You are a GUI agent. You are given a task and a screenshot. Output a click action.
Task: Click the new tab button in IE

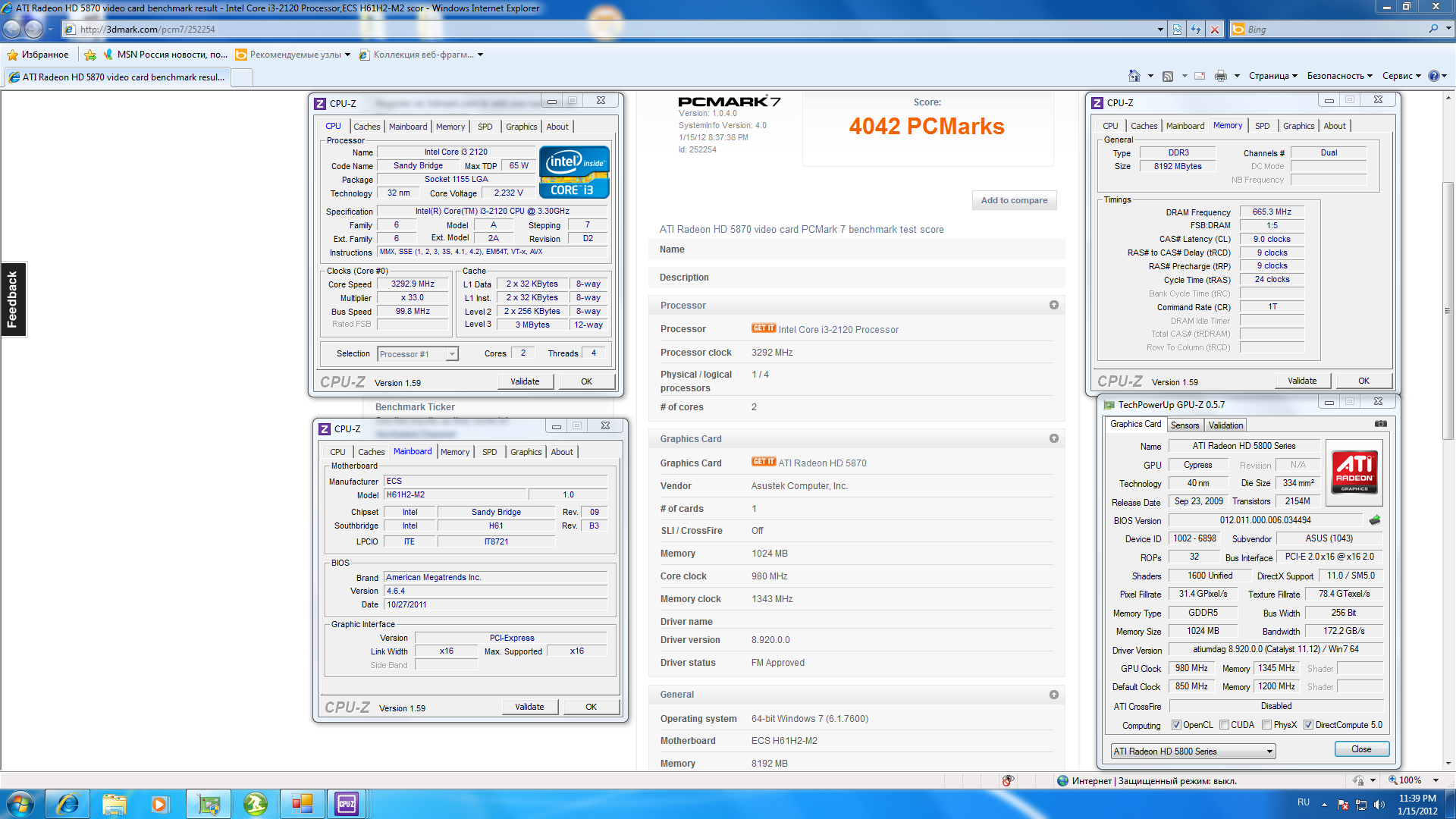(241, 77)
